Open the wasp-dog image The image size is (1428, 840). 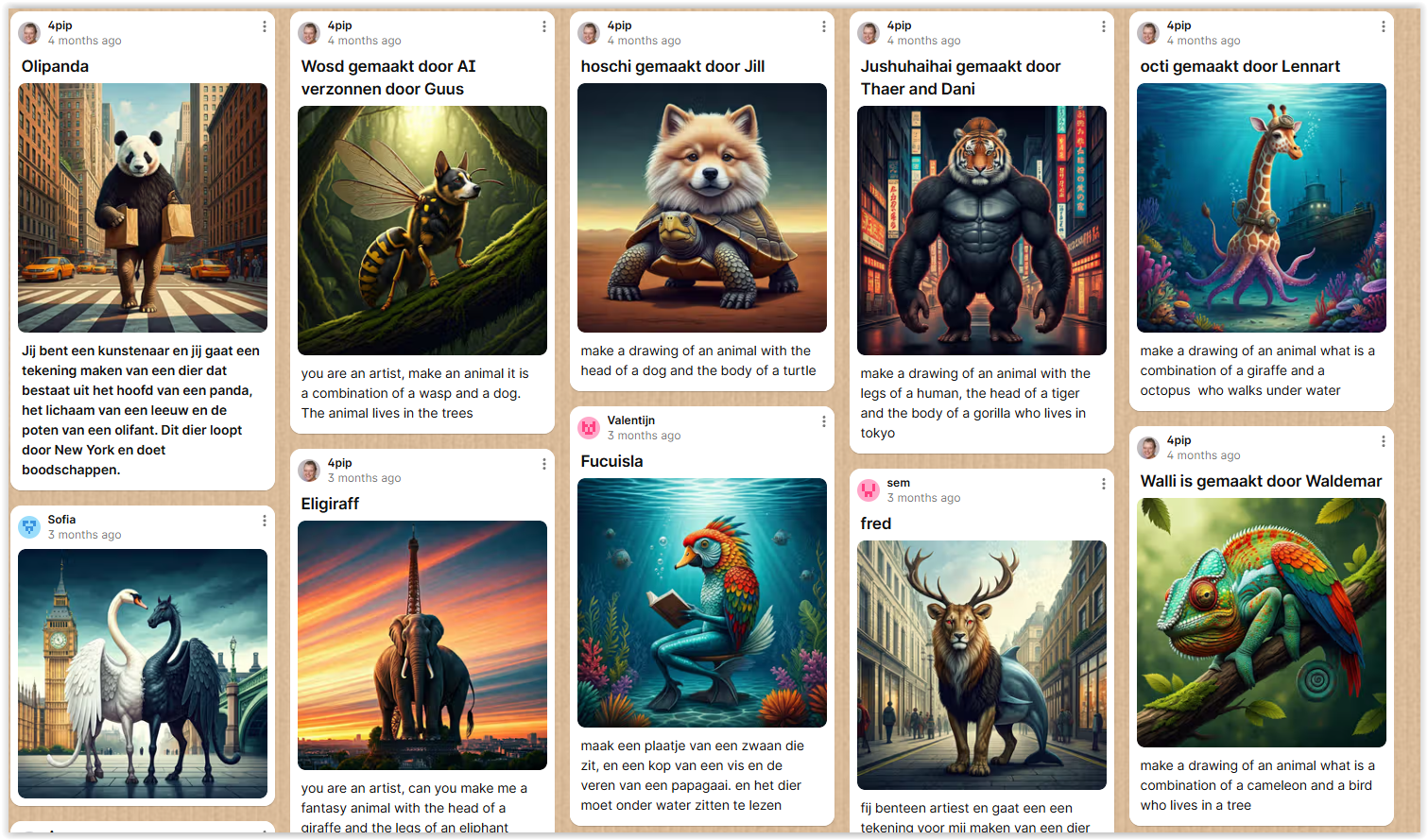click(x=422, y=231)
